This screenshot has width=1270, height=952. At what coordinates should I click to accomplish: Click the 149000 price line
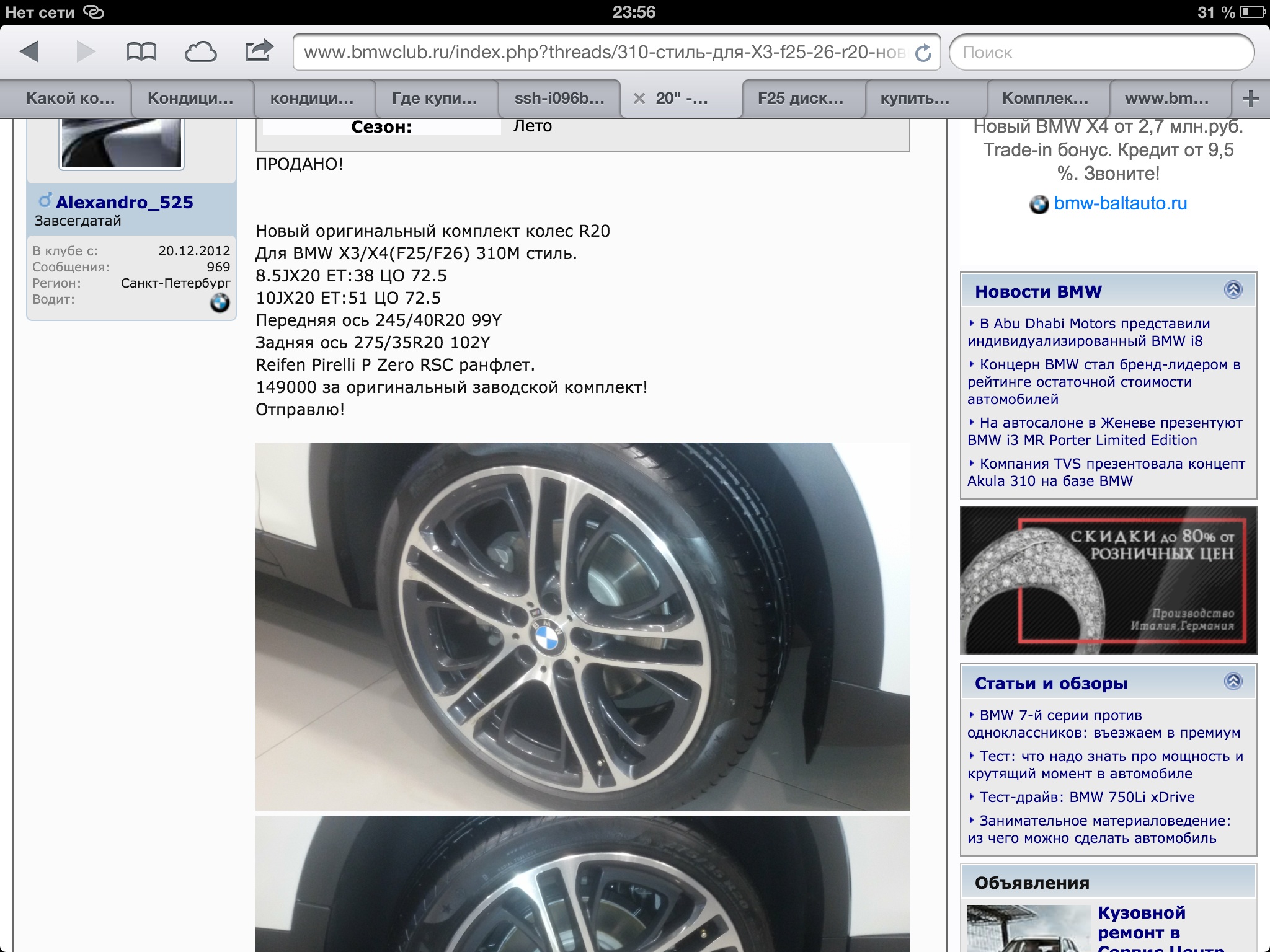[x=451, y=387]
